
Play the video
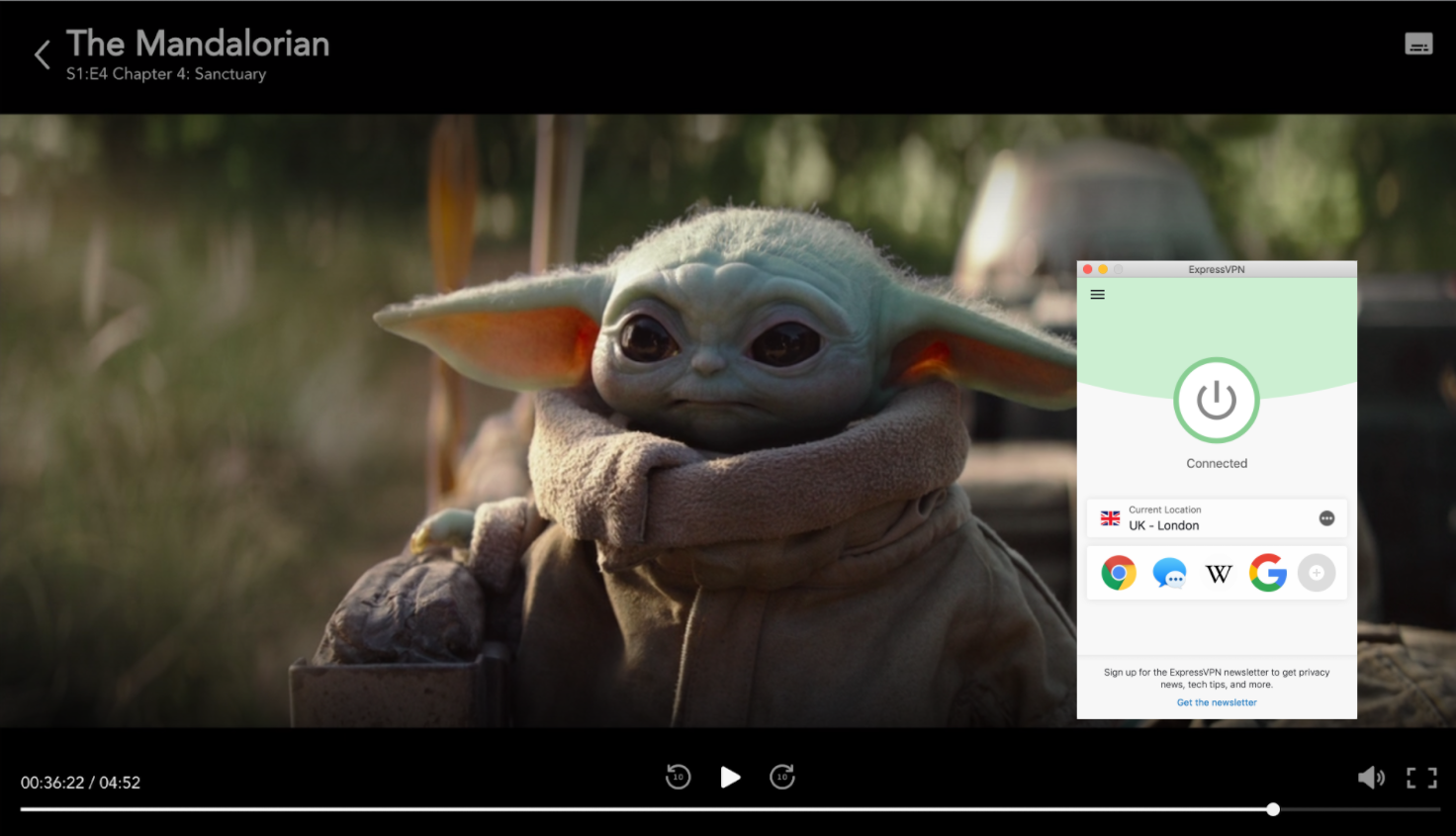tap(730, 777)
